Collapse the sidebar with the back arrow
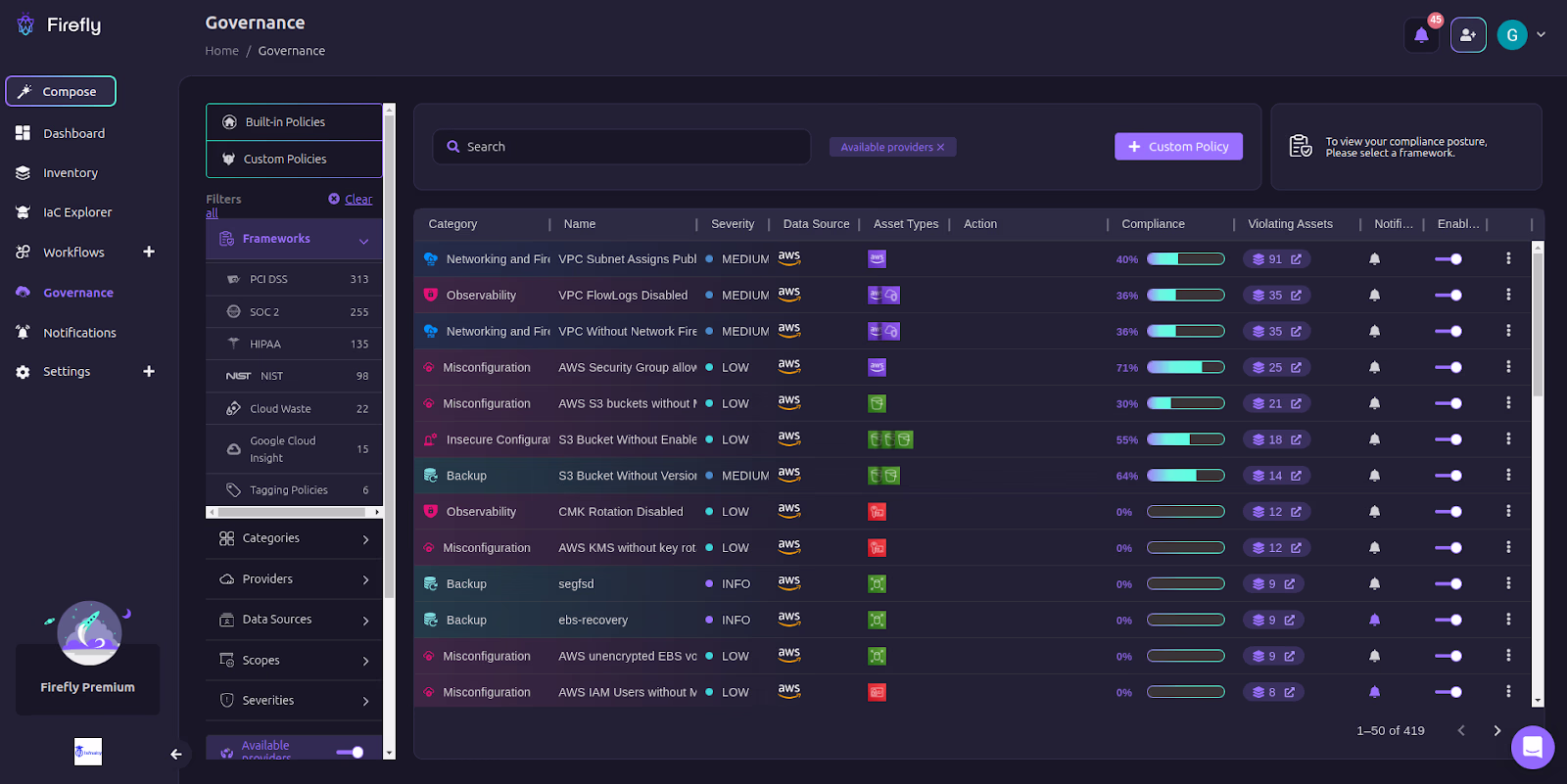The height and width of the screenshot is (784, 1567). 176,754
